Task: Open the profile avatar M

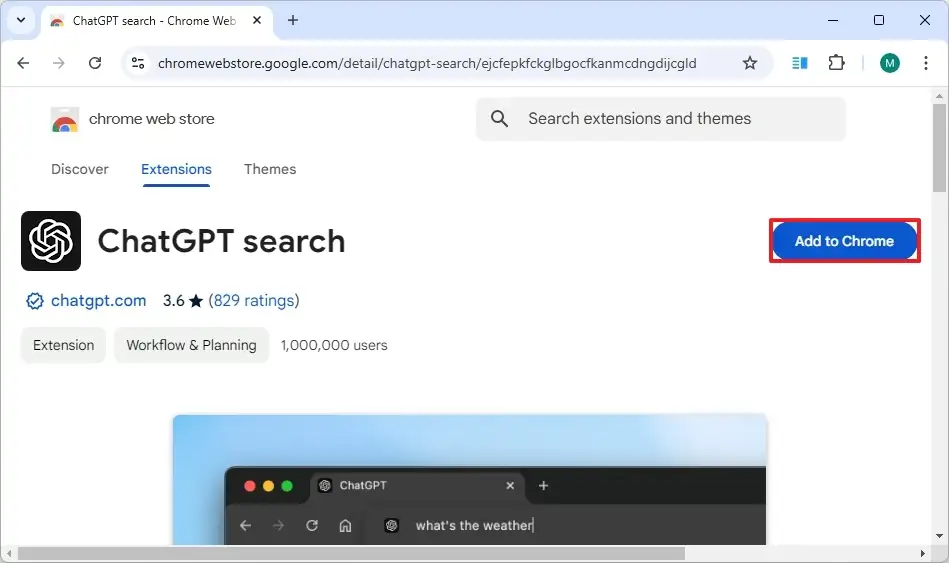Action: point(890,63)
